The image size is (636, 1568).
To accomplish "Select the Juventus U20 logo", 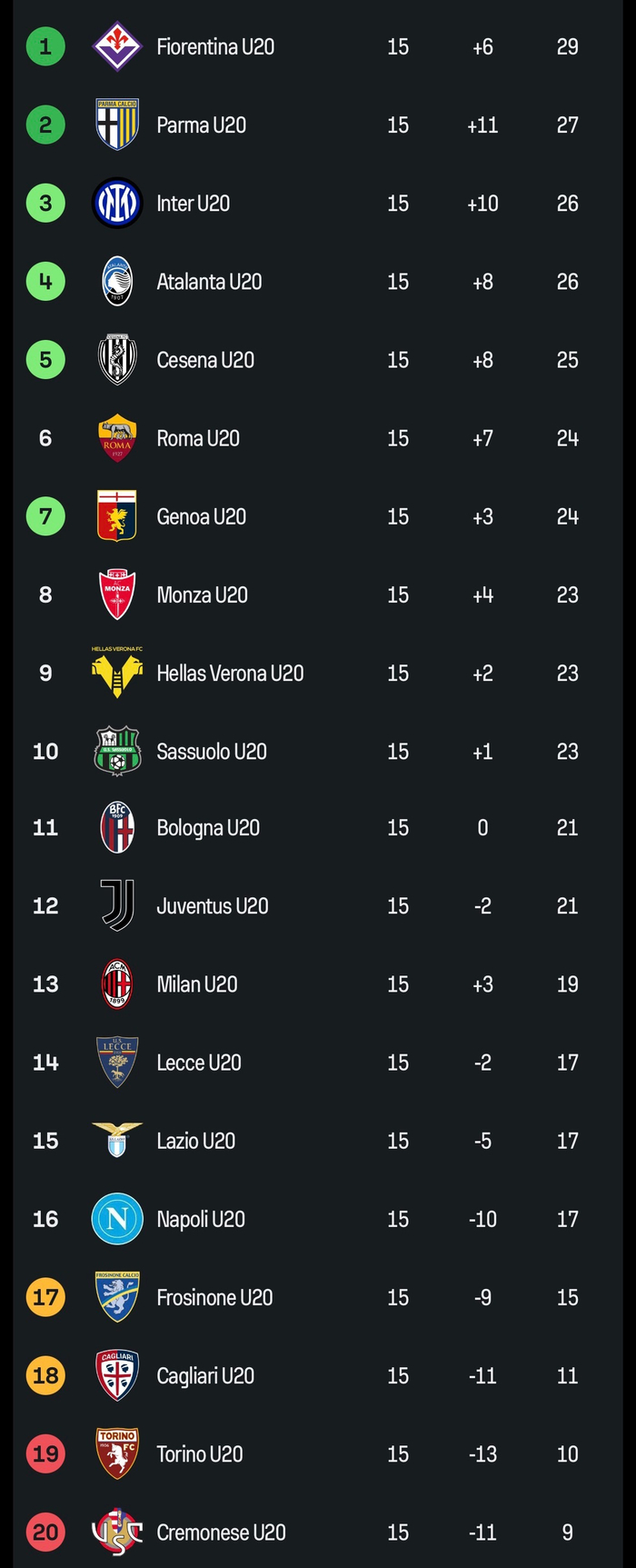I will pyautogui.click(x=117, y=905).
